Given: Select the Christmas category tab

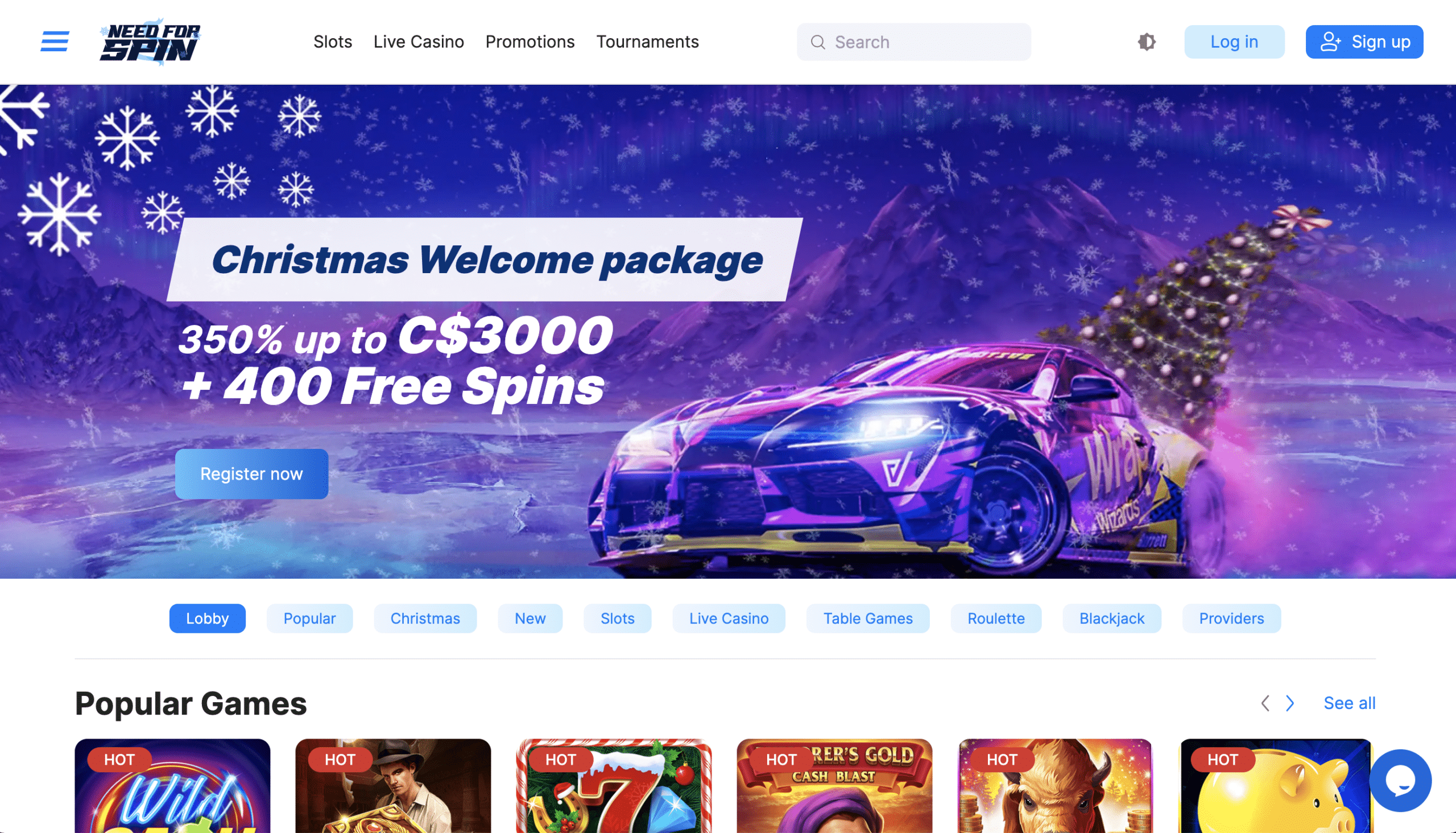Looking at the screenshot, I should 425,618.
